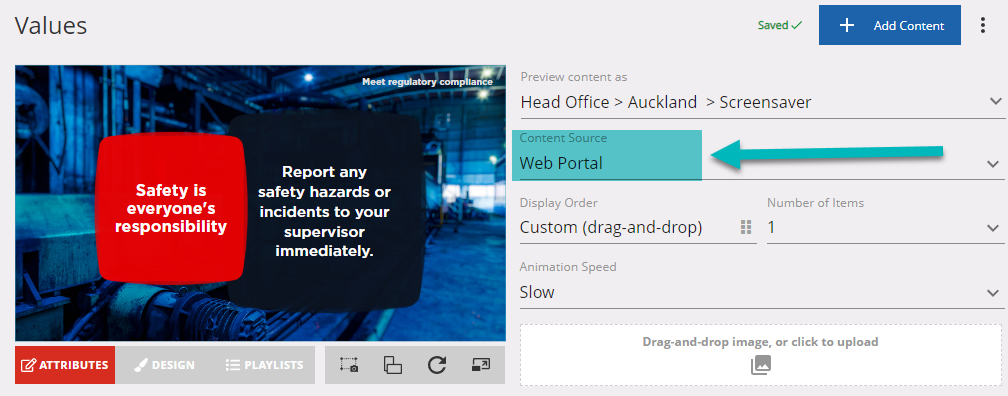Viewport: 1008px width, 396px height.
Task: Click the plus icon on Add Content
Action: pyautogui.click(x=847, y=25)
